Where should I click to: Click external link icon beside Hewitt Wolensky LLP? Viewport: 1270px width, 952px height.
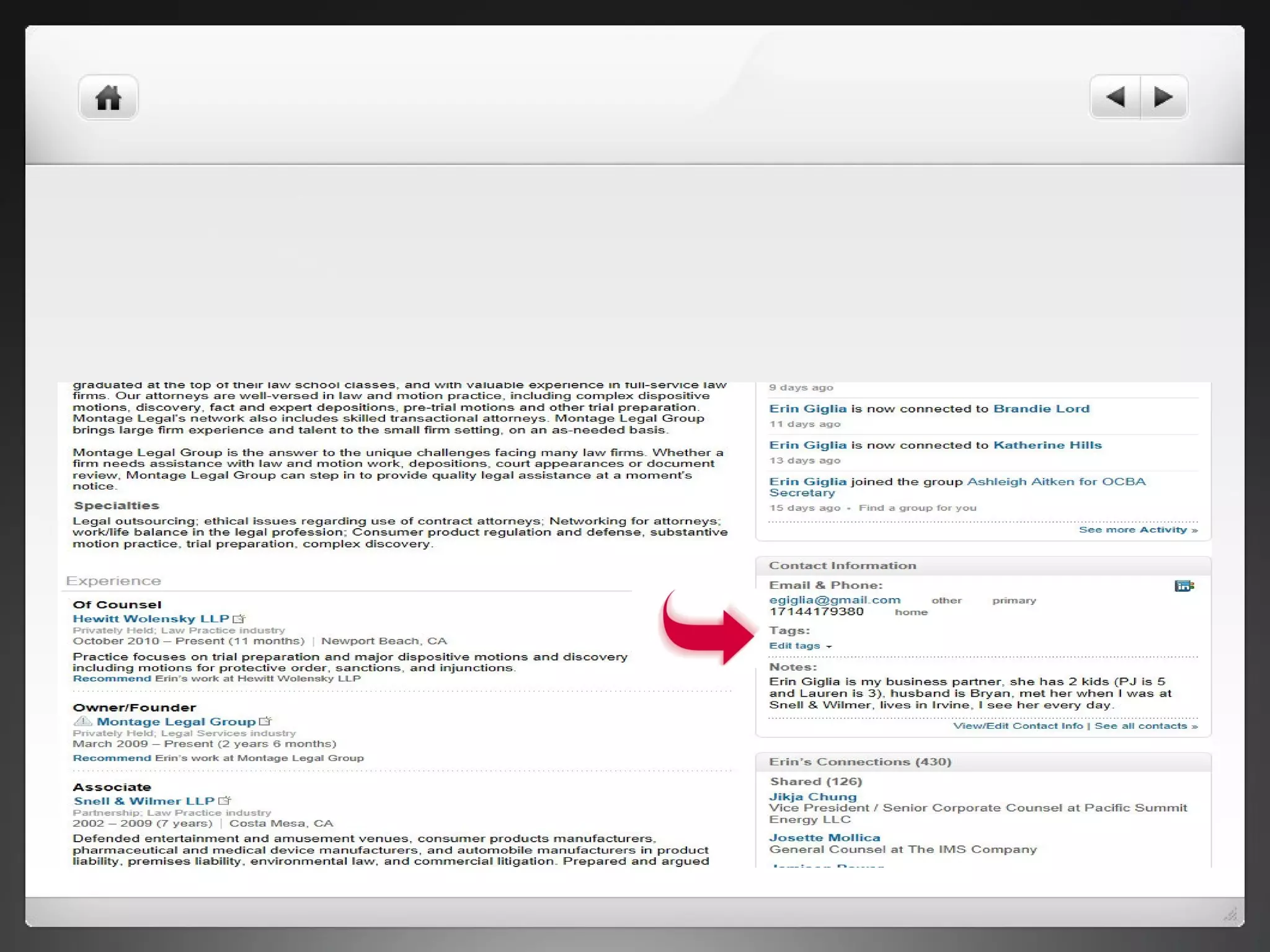click(x=239, y=619)
